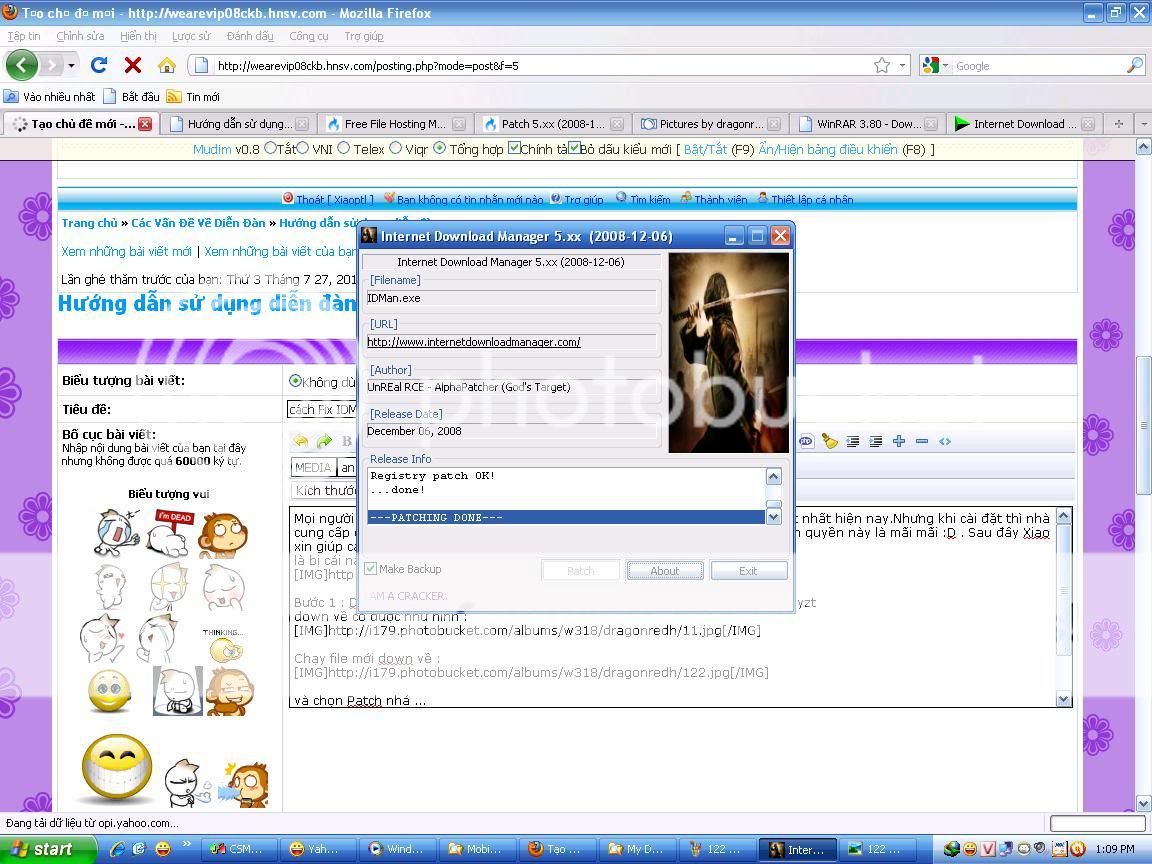Open the bookmark star dropdown arrow

pyautogui.click(x=902, y=65)
